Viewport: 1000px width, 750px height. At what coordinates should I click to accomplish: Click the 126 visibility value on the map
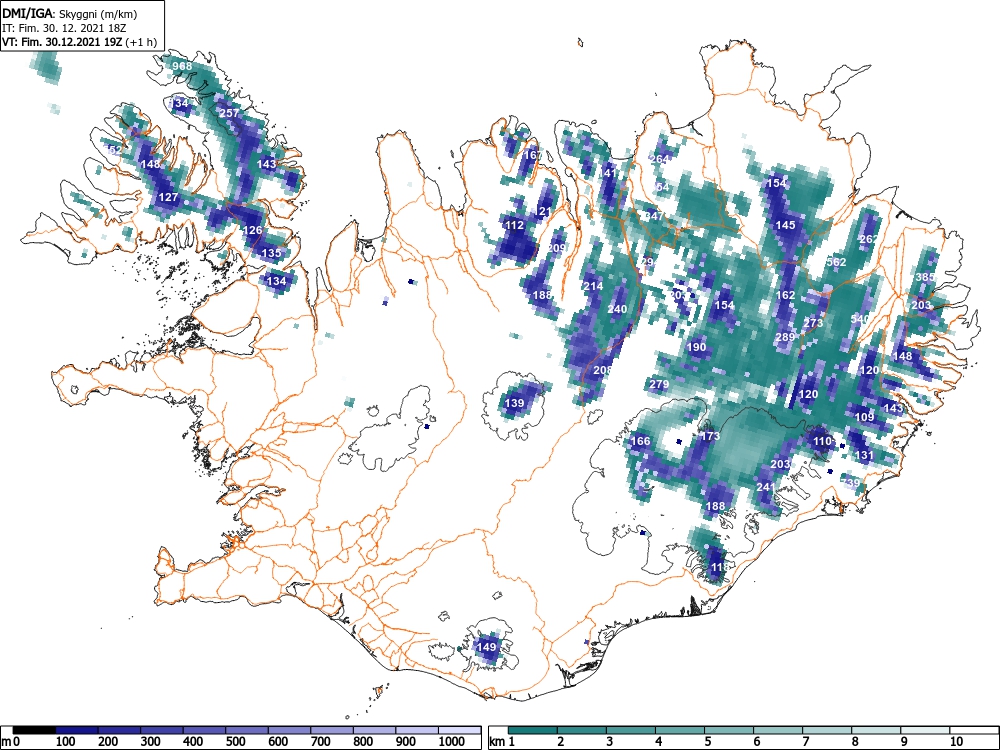pyautogui.click(x=253, y=230)
